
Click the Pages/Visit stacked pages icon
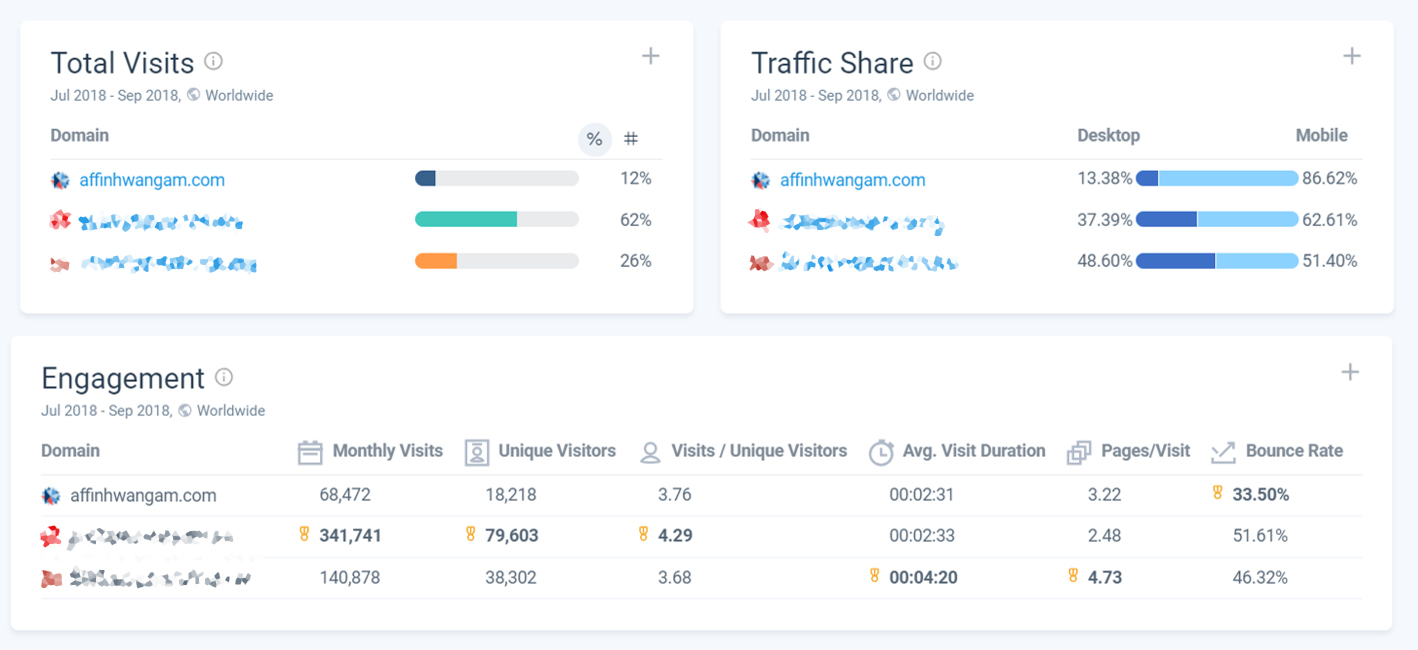1078,452
